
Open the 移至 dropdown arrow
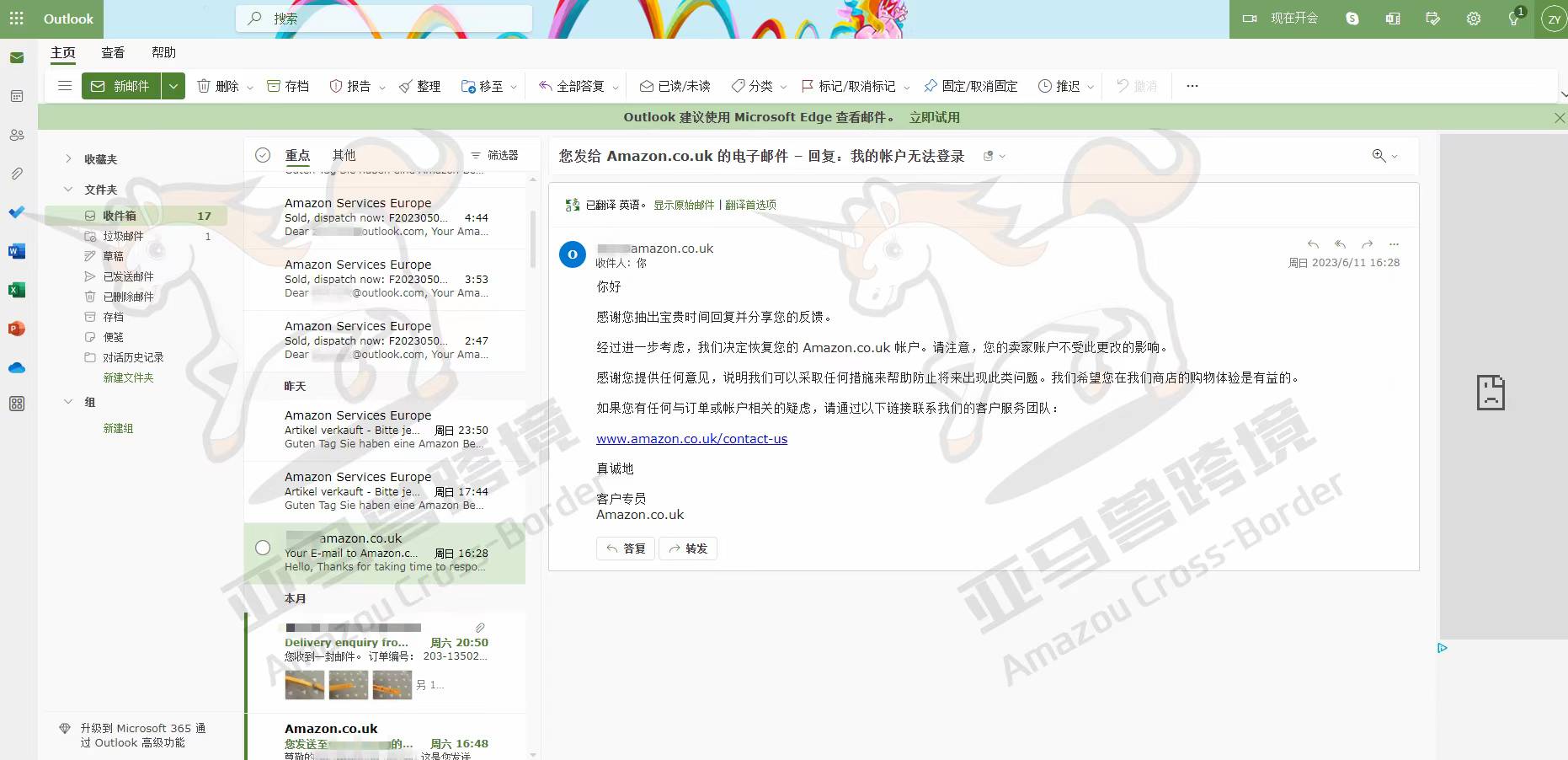(514, 87)
